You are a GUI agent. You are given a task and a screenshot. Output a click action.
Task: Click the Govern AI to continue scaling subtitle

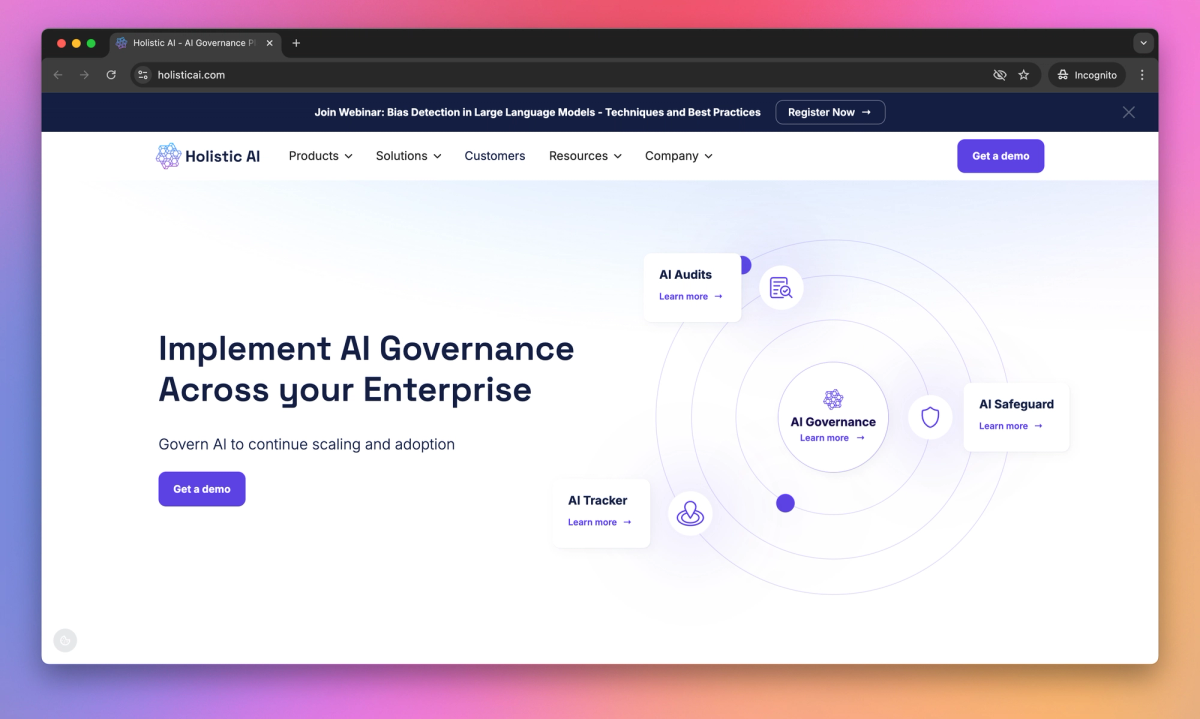pos(307,444)
